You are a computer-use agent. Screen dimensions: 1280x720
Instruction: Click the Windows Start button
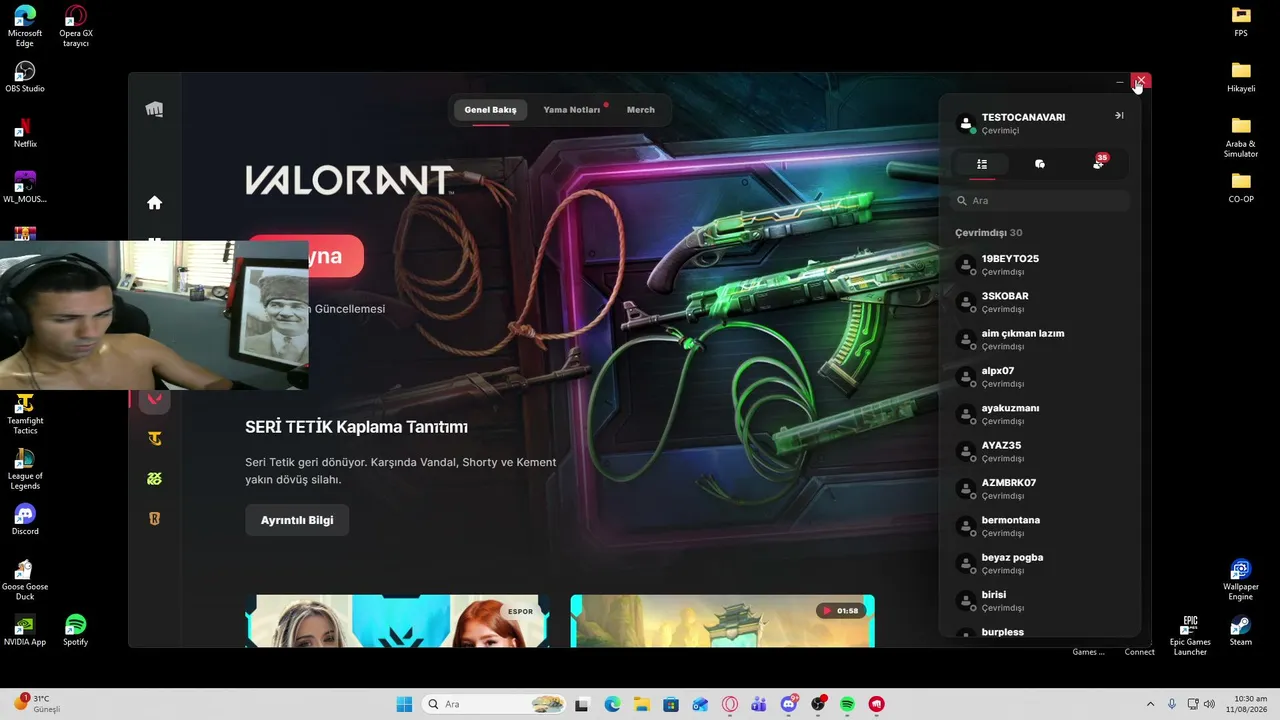(404, 704)
